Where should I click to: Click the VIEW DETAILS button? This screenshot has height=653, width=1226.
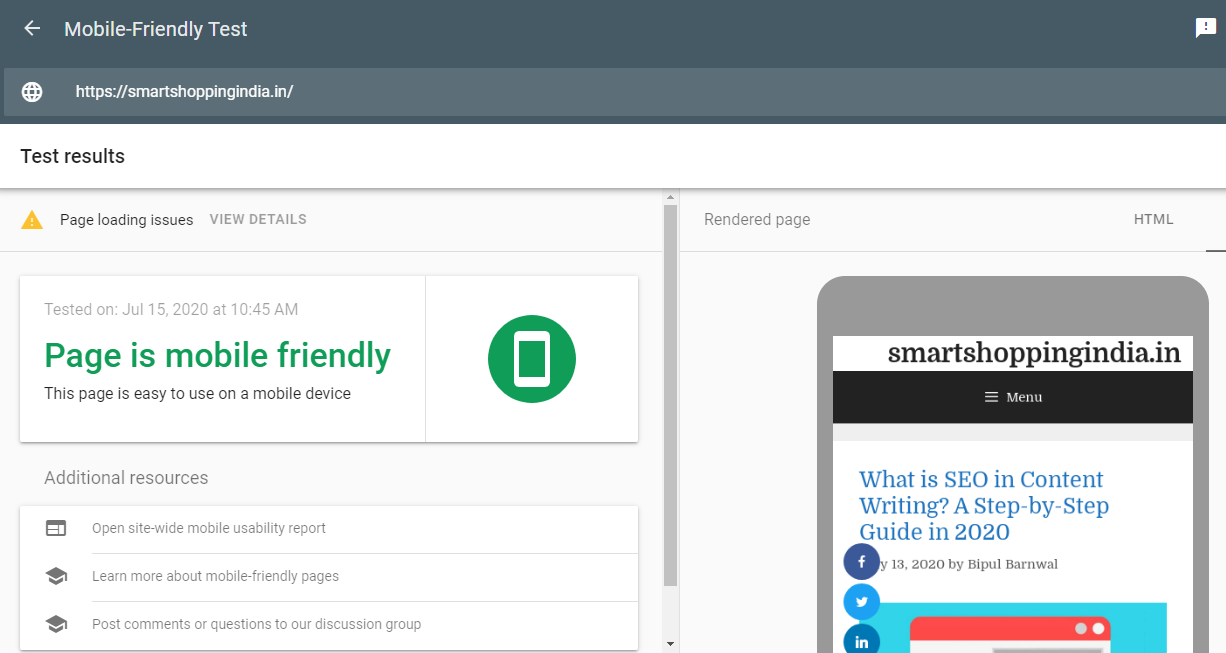pyautogui.click(x=258, y=219)
